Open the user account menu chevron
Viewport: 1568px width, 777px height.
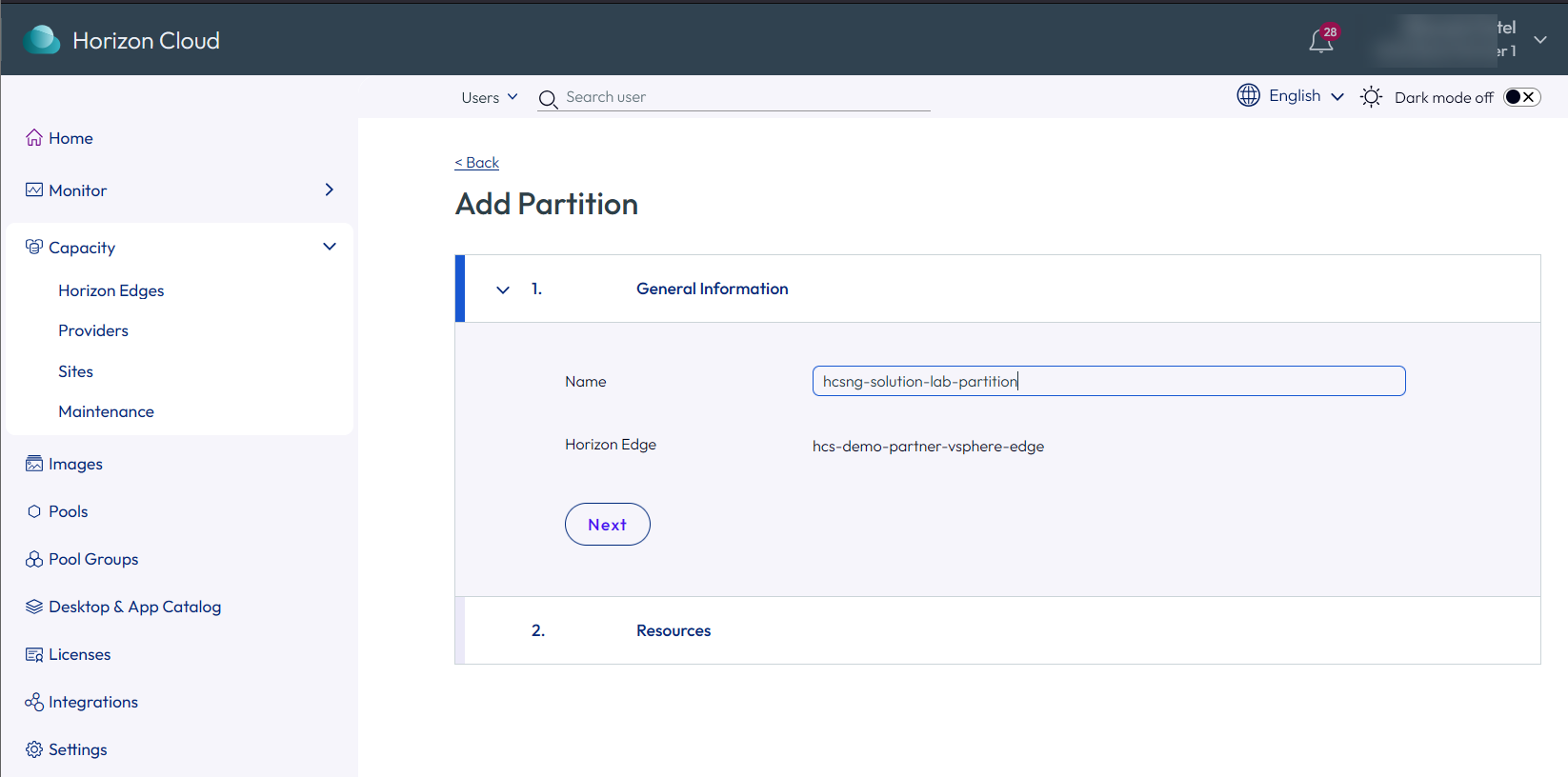pyautogui.click(x=1540, y=40)
